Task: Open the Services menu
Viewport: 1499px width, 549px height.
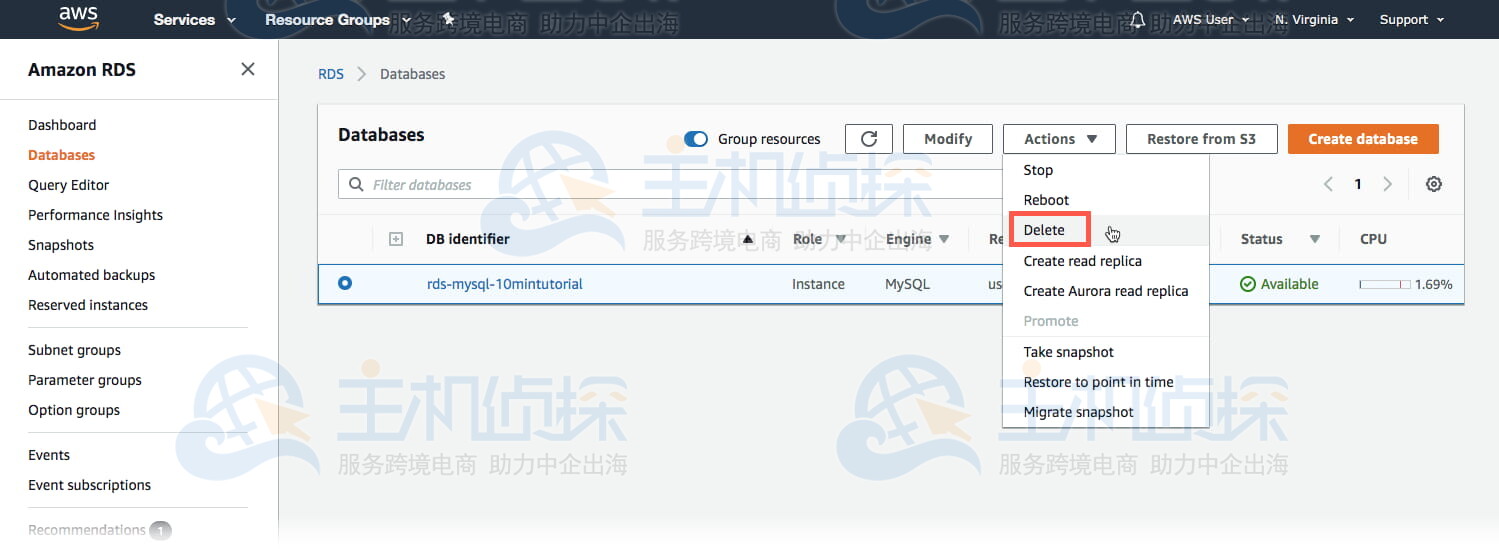Action: click(x=195, y=19)
